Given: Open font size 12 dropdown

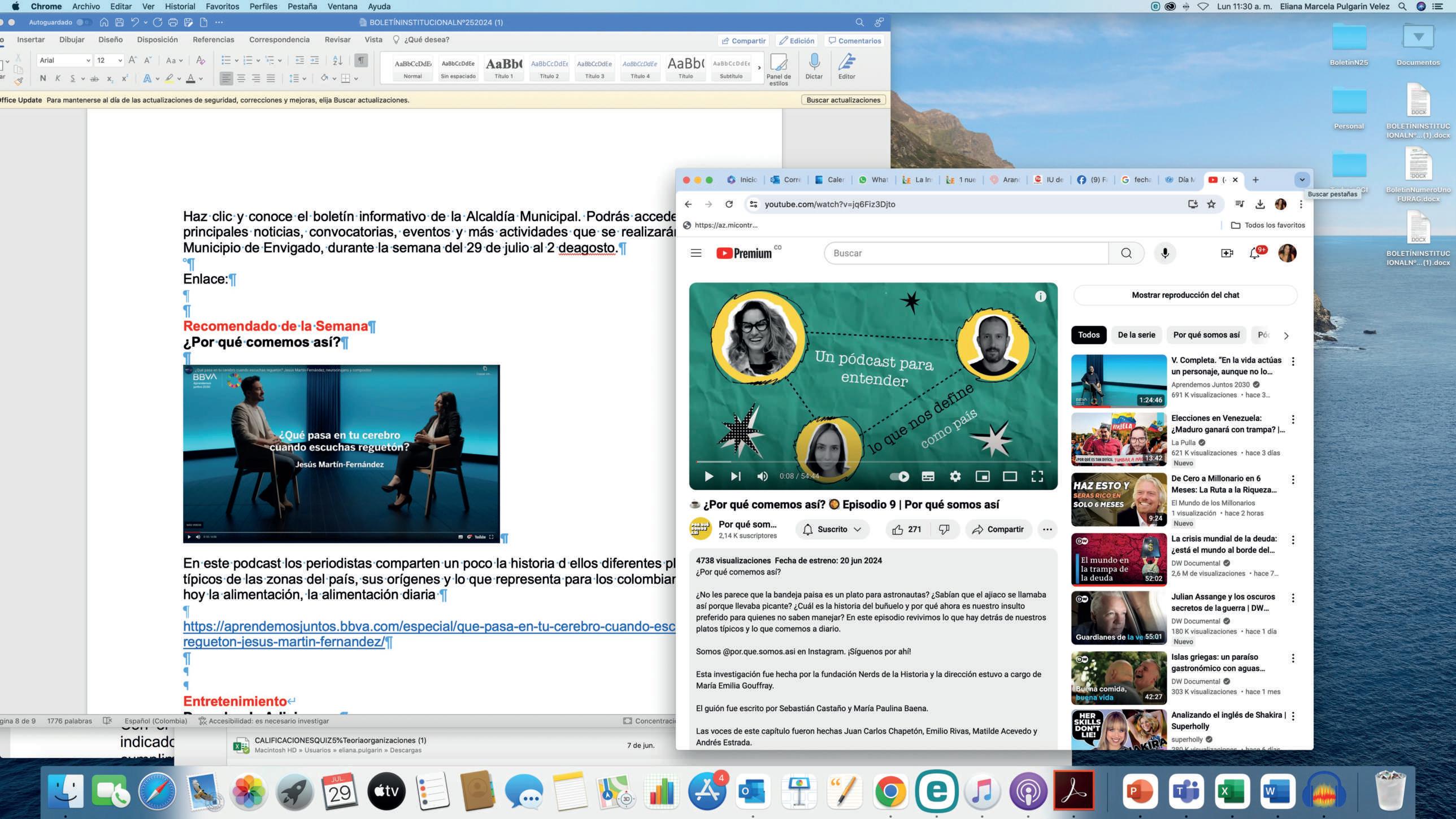Looking at the screenshot, I should click(120, 60).
